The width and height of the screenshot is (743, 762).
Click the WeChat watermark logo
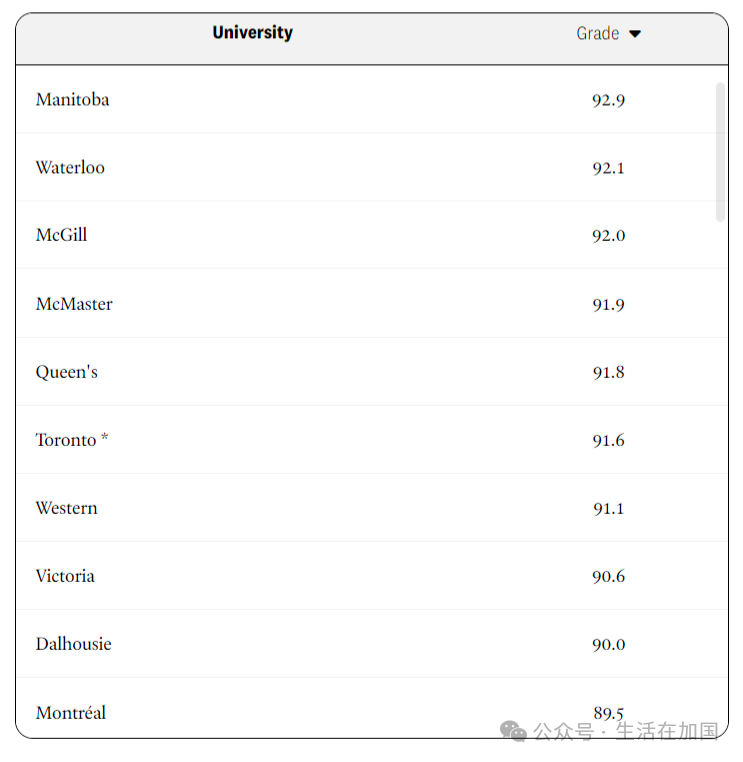pos(513,731)
